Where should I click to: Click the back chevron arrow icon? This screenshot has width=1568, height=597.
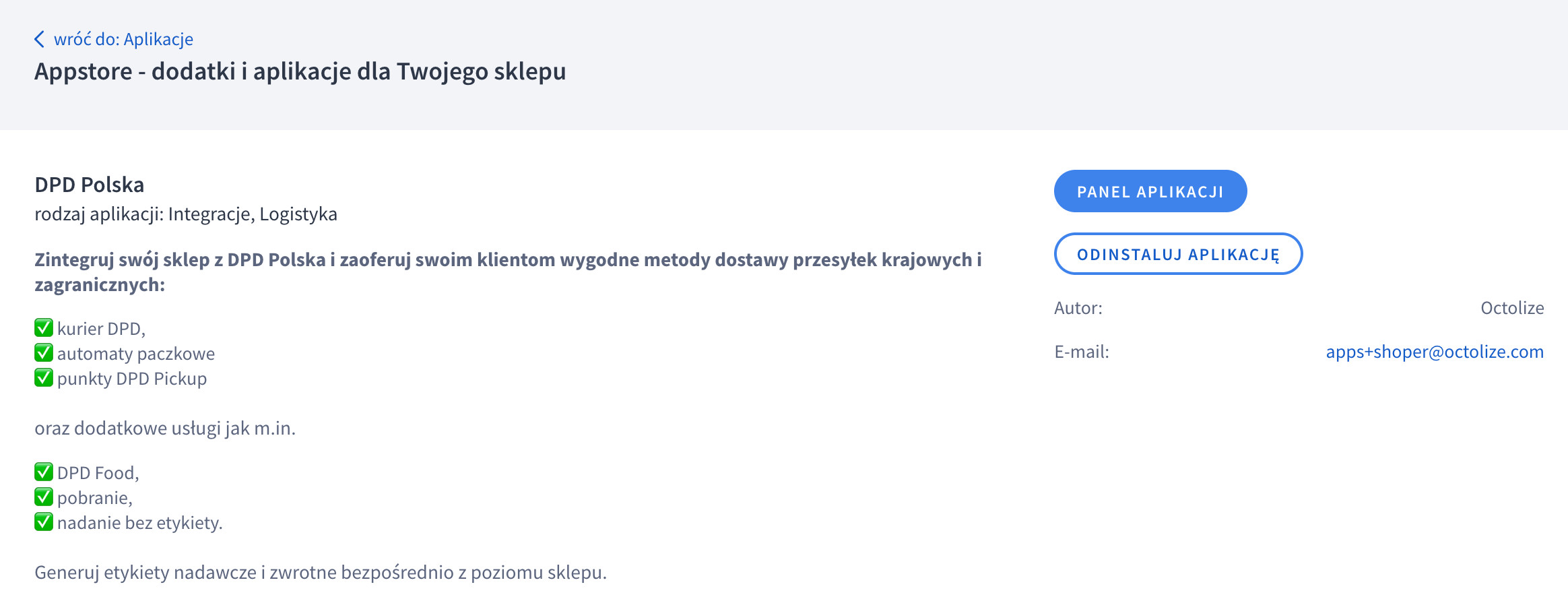pos(40,39)
